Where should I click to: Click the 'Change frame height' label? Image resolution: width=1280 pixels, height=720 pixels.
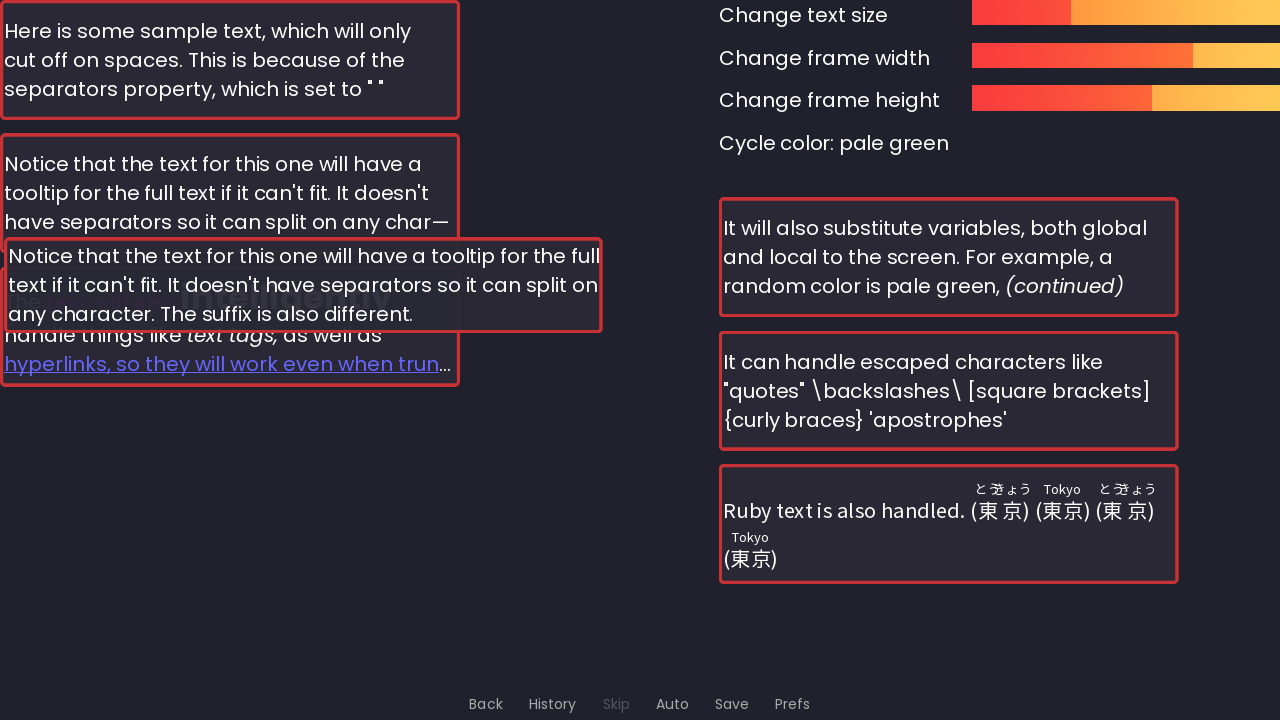(x=829, y=100)
